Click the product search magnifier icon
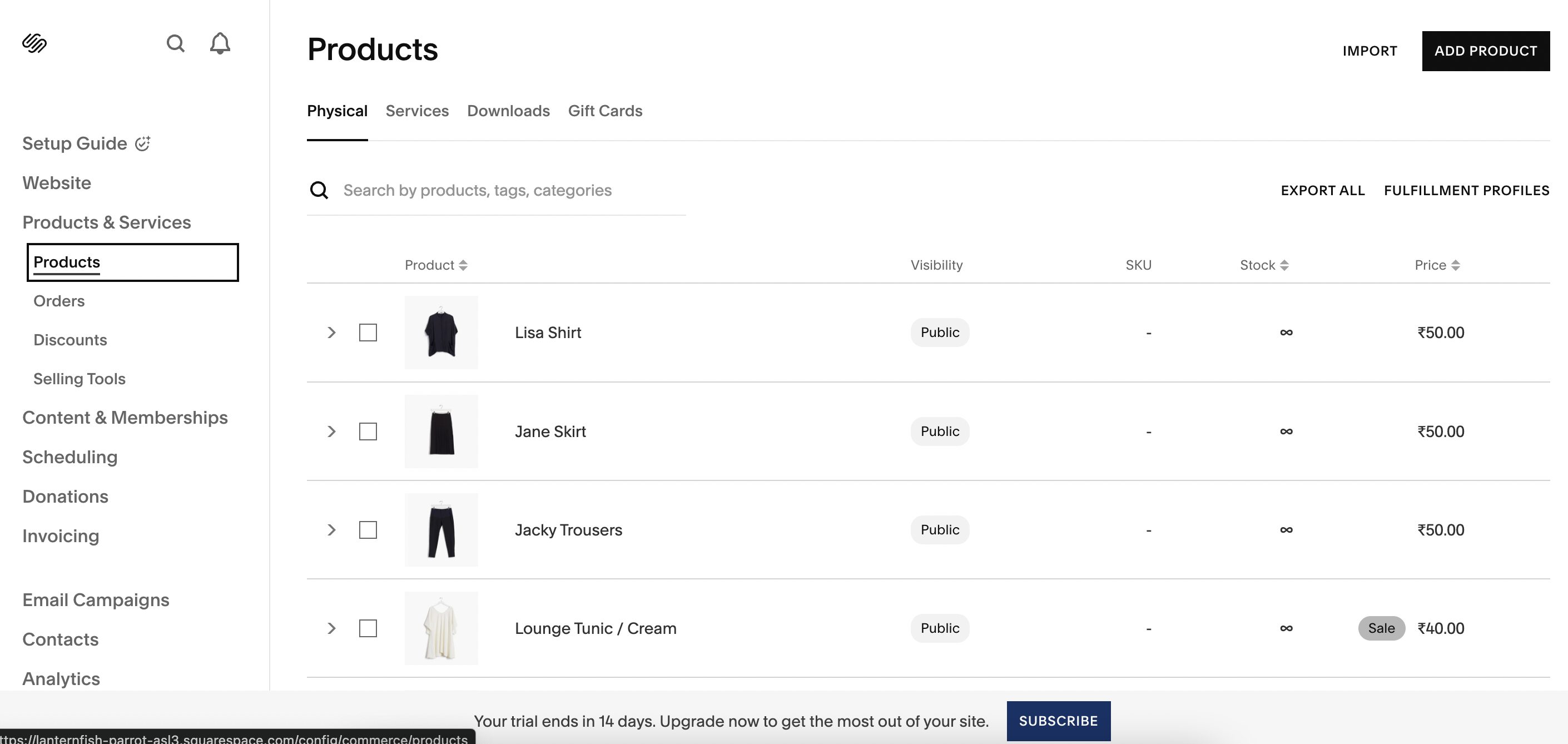Image resolution: width=1568 pixels, height=744 pixels. (x=319, y=191)
